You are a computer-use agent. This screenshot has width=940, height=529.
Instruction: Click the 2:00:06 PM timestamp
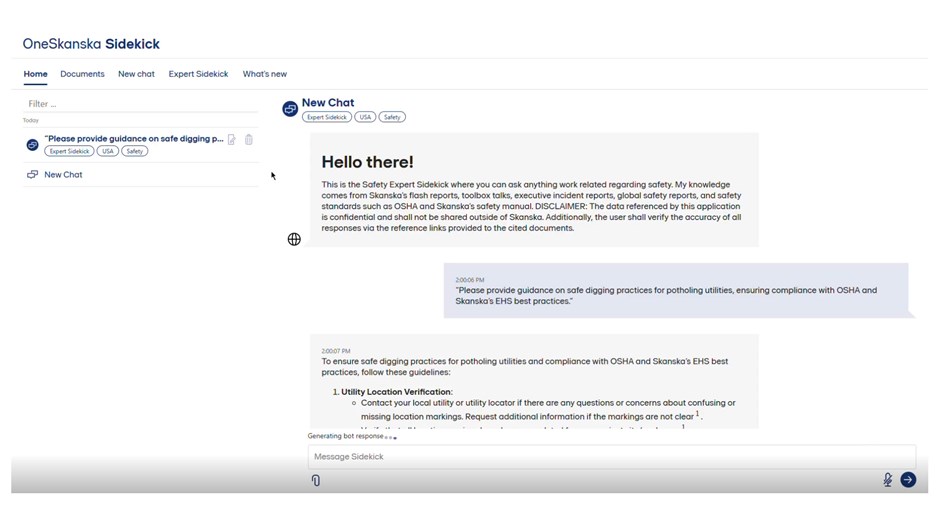[469, 280]
